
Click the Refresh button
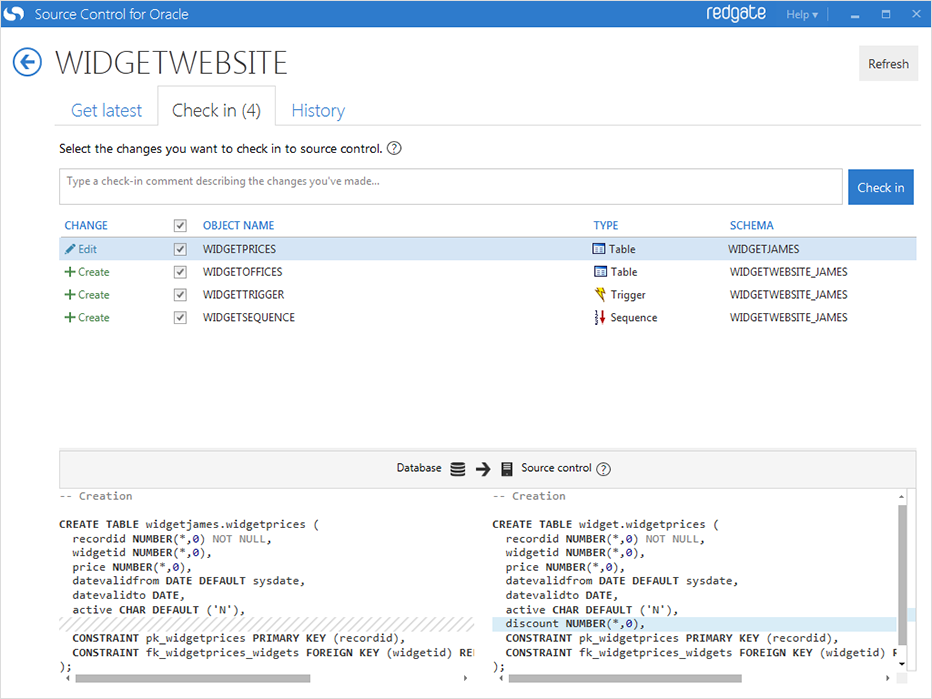pyautogui.click(x=888, y=64)
